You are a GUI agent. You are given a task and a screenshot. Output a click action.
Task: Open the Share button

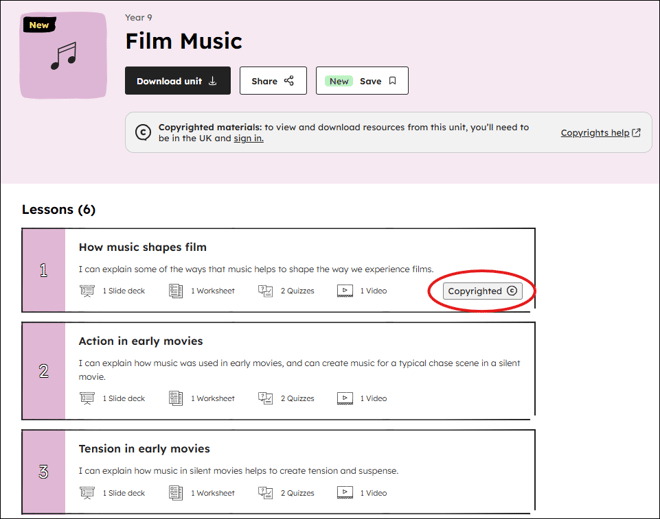tap(273, 80)
